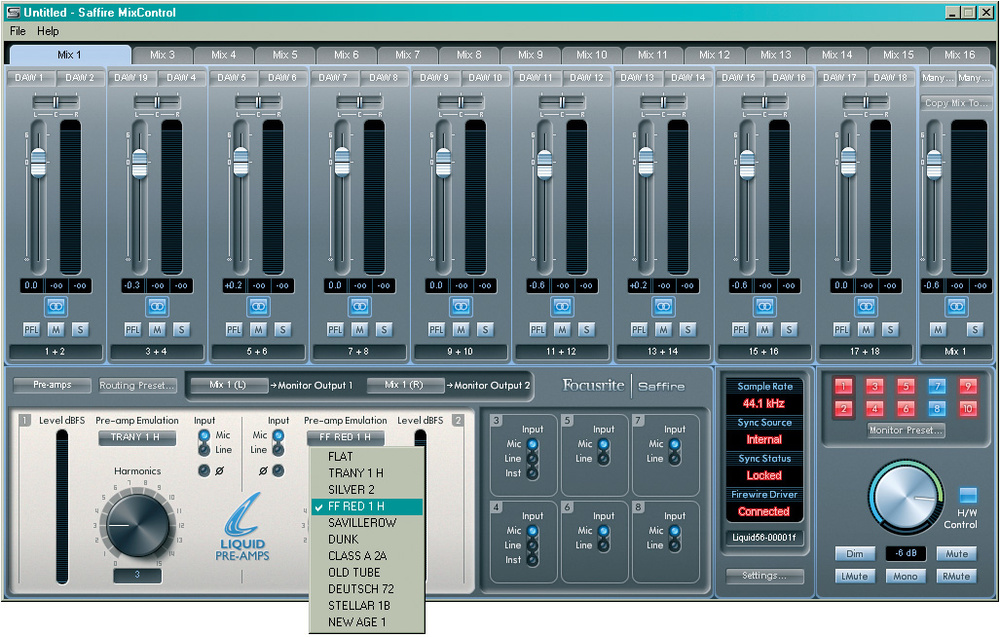Choose OLD TUBE from emulation list

coord(355,573)
